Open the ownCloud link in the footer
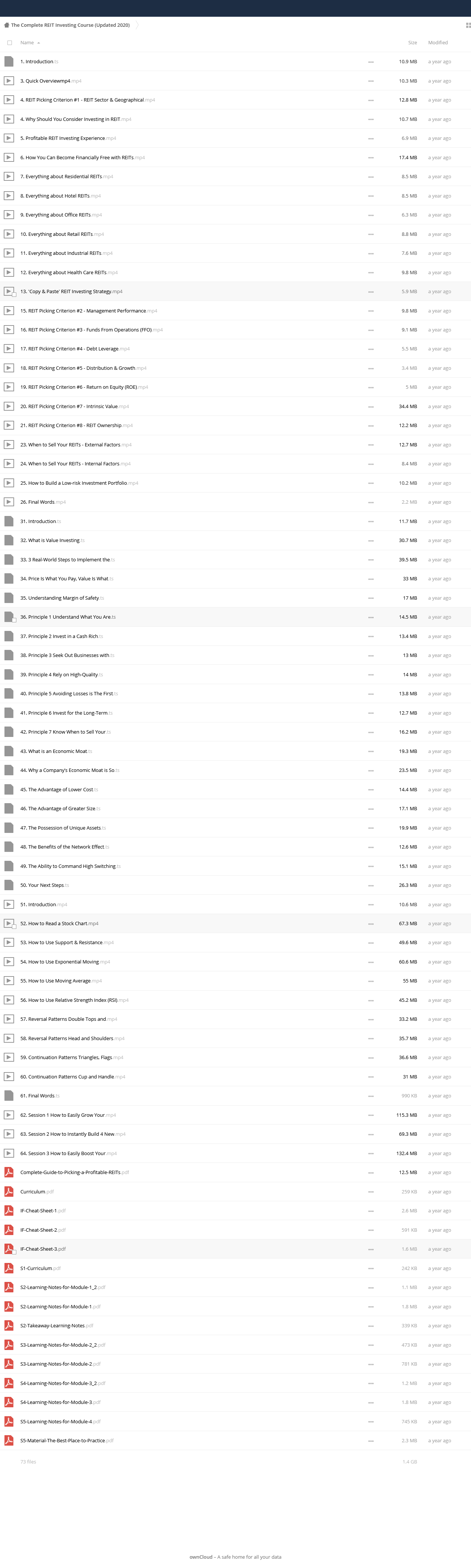 click(x=201, y=1556)
